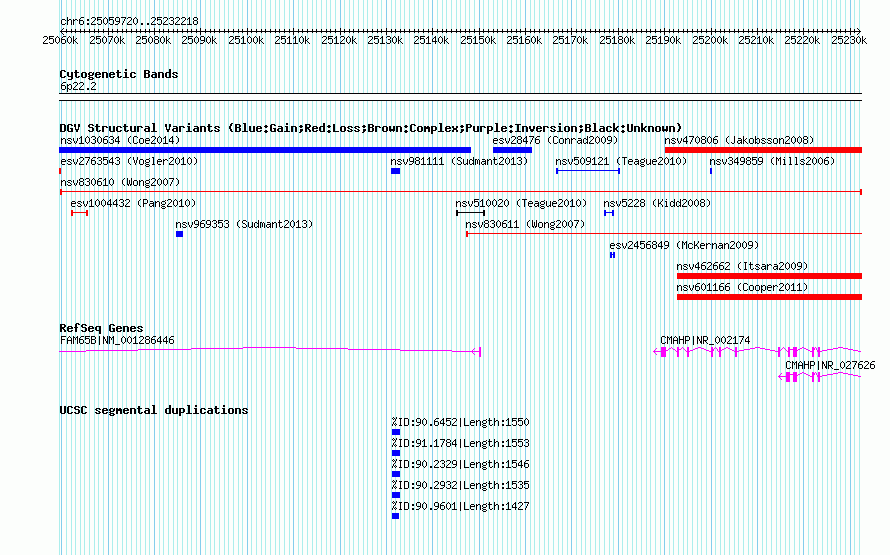Screen dimensions: 890x555
Task: Click the nsv830611 (Wong2007) label
Action: point(525,224)
